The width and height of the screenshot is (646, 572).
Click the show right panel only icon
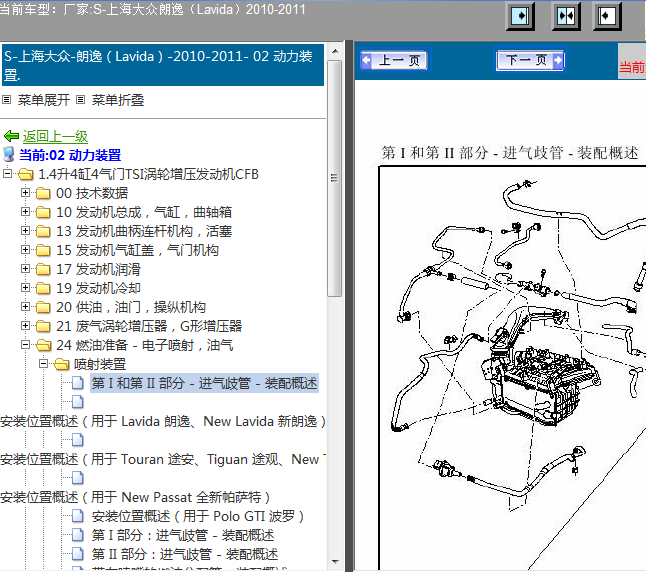(x=520, y=16)
